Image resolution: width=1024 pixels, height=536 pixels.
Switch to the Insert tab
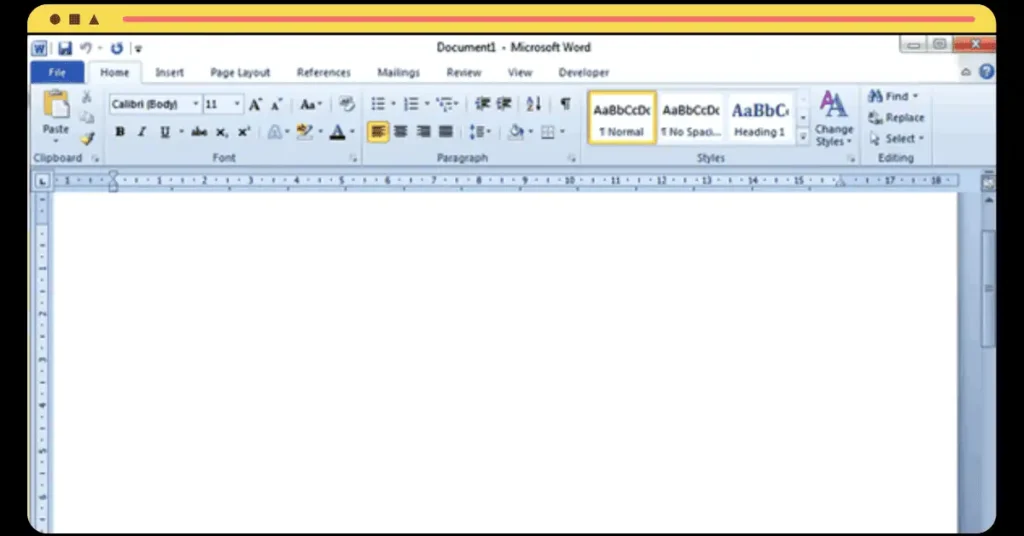coord(169,72)
